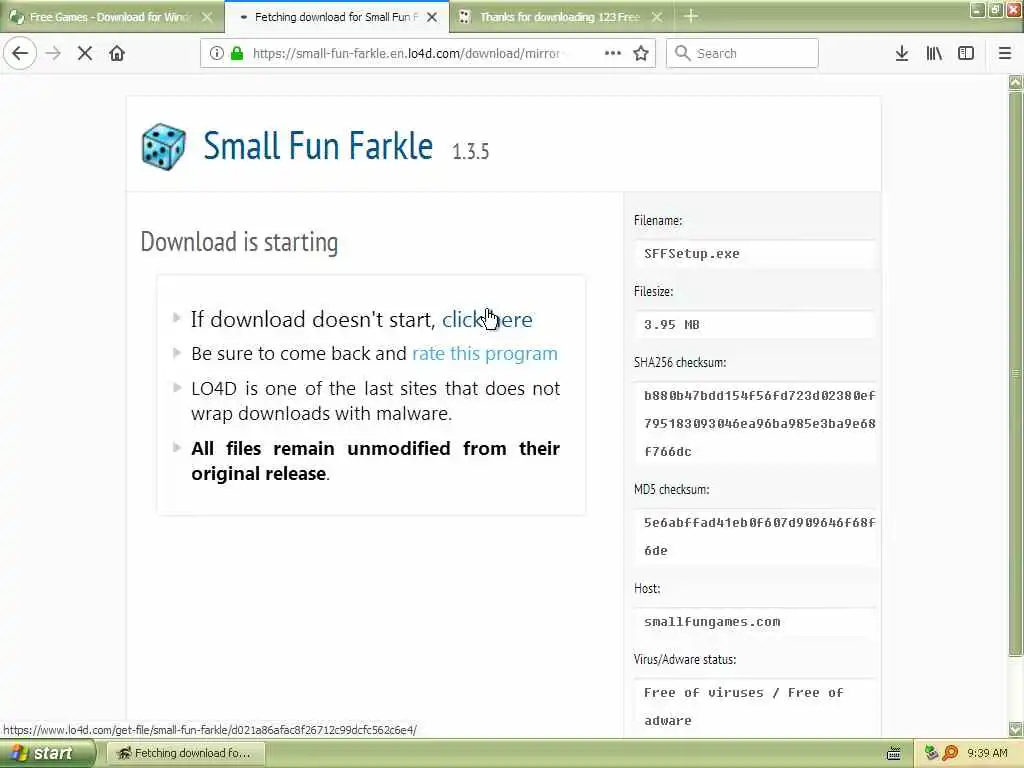
Task: Open page actions three-dot menu
Action: coord(613,54)
